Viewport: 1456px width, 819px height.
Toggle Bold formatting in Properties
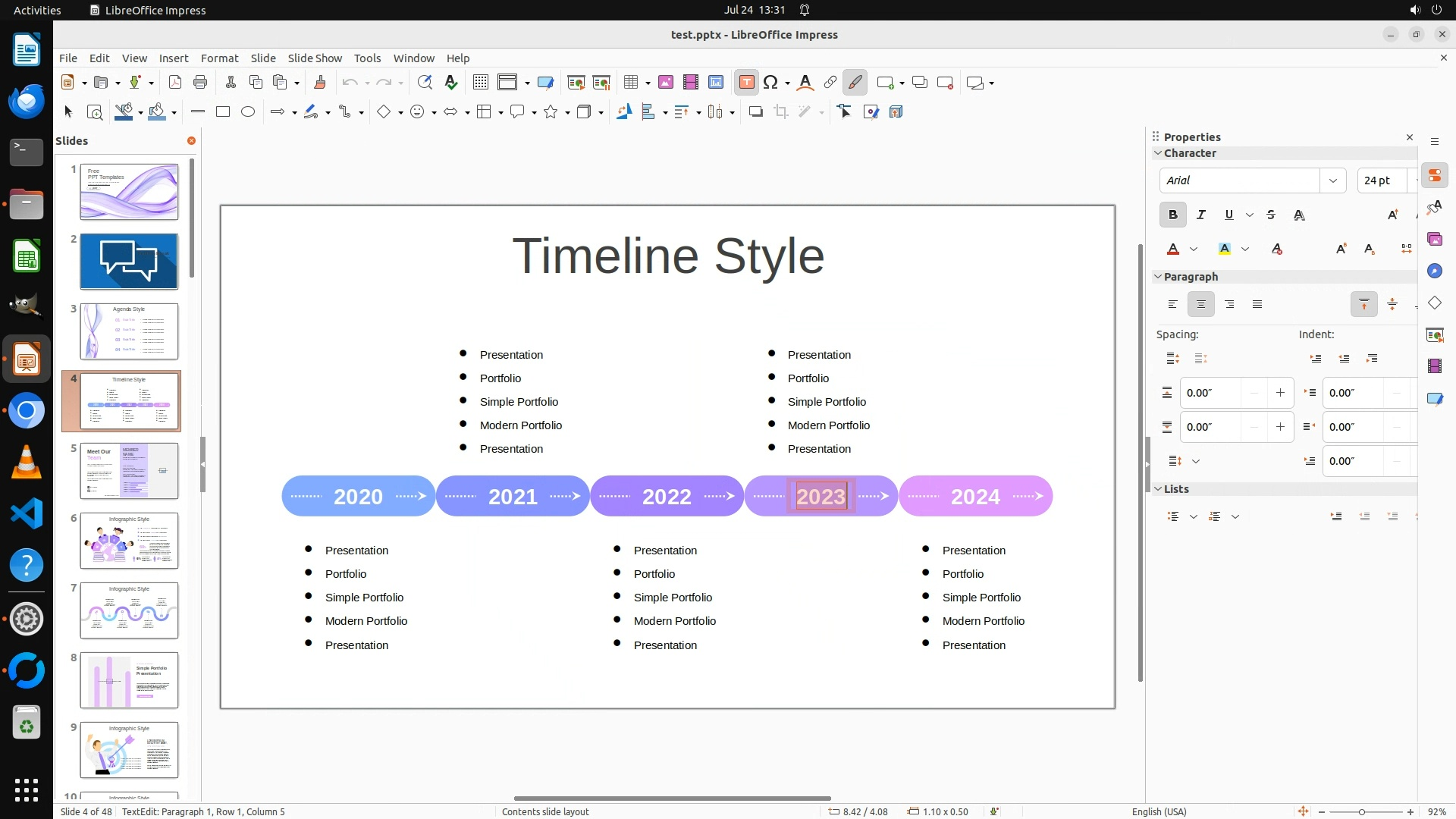[x=1172, y=215]
